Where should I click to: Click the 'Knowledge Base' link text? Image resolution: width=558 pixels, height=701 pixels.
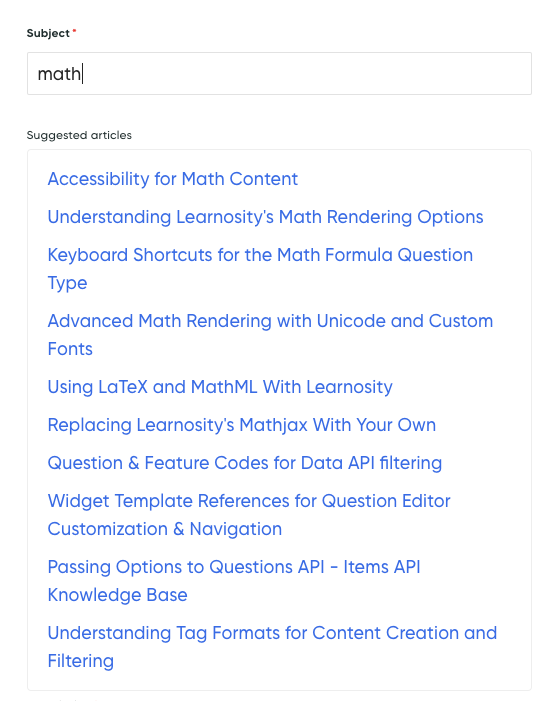pos(118,595)
